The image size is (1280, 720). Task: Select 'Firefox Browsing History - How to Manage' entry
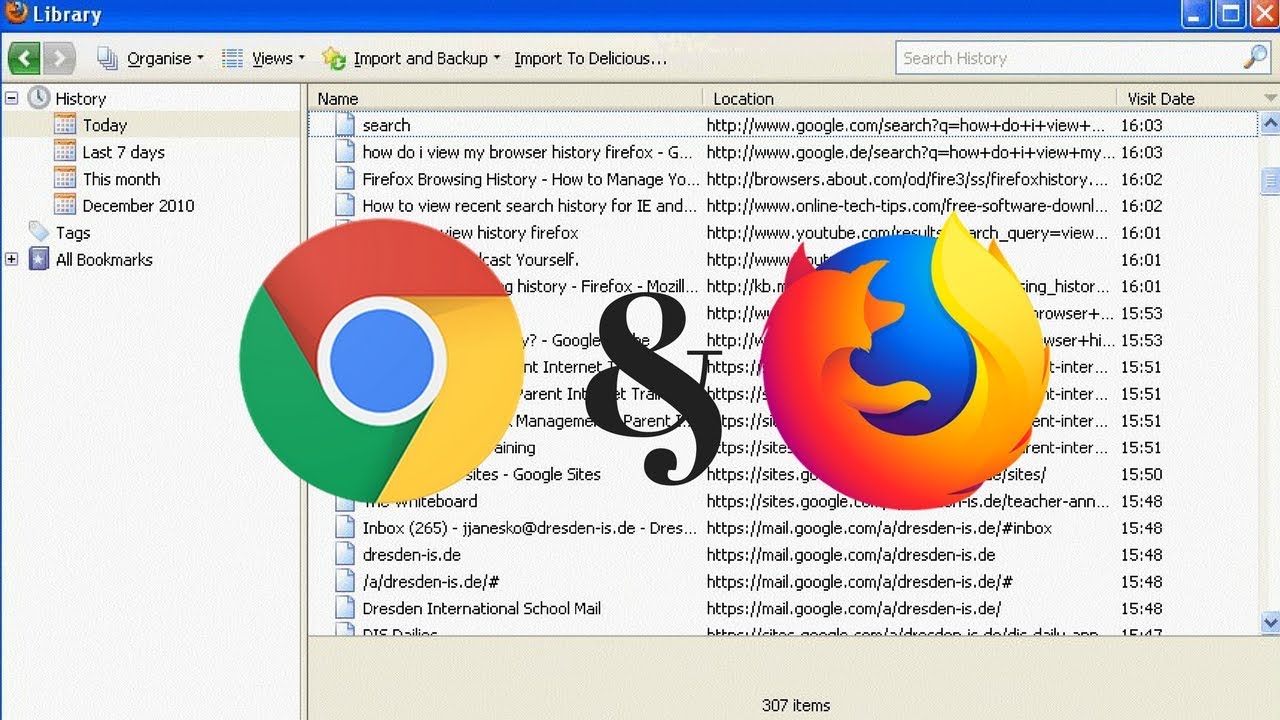(x=783, y=179)
